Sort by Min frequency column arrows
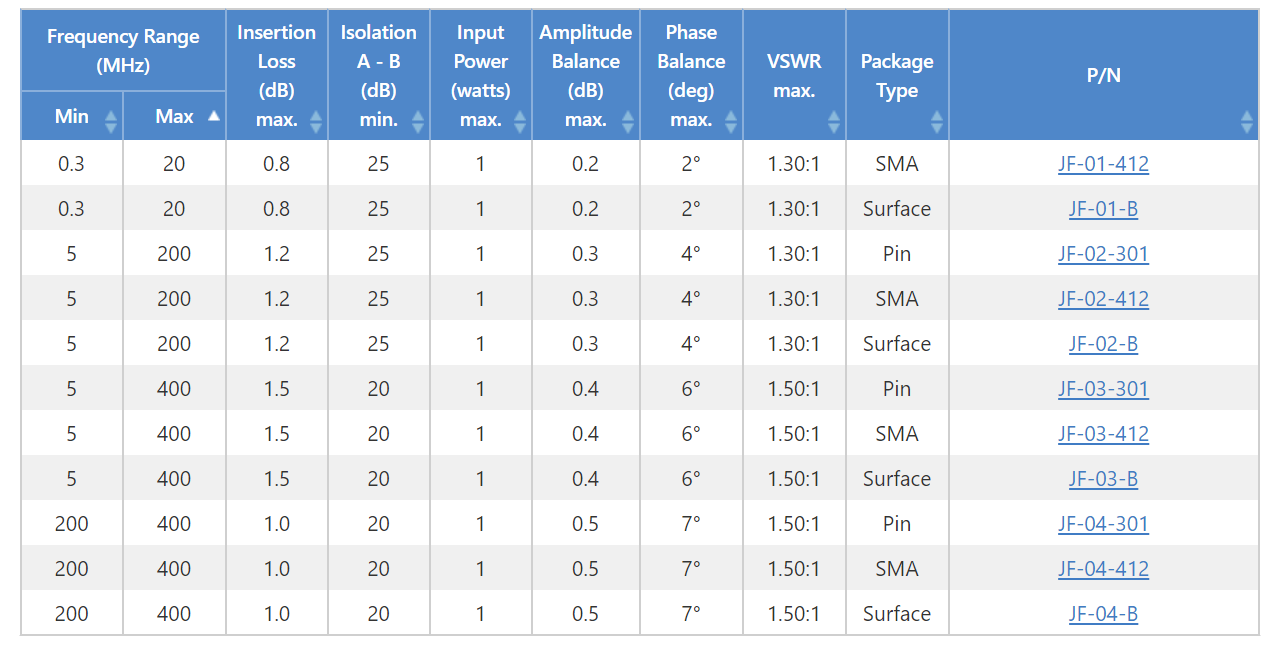This screenshot has height=650, width=1280. (111, 122)
